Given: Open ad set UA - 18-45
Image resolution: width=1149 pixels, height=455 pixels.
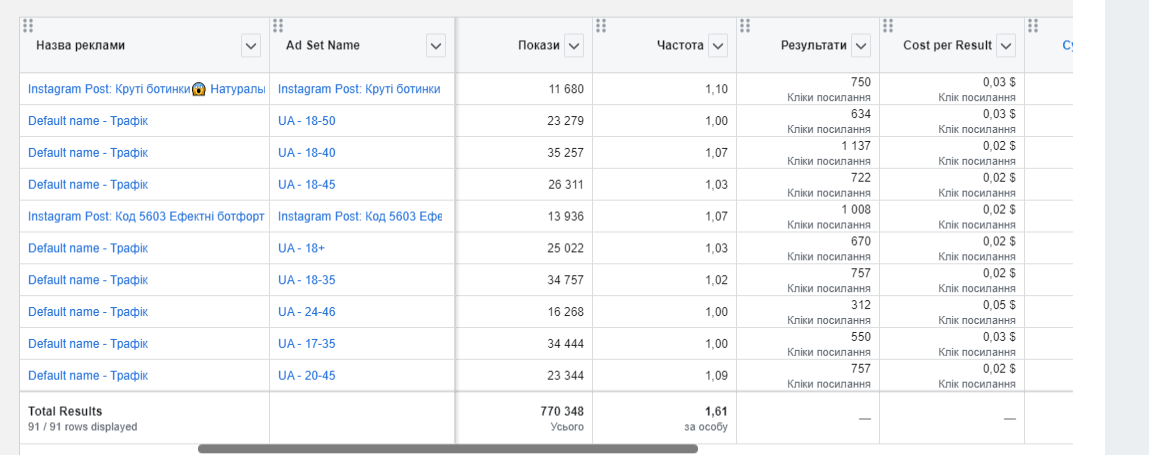Looking at the screenshot, I should tap(307, 185).
